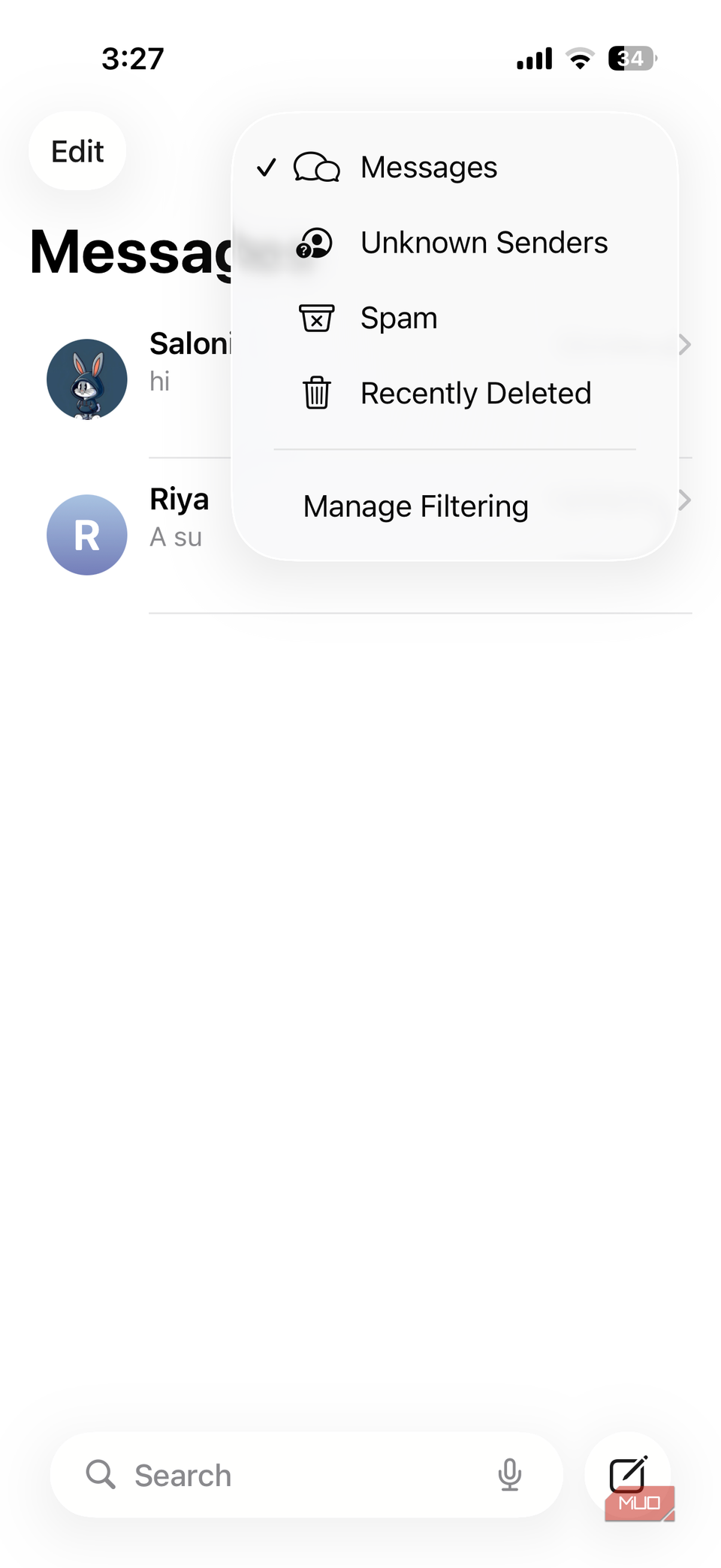
Task: Open Riya's R initial avatar
Action: (x=87, y=535)
